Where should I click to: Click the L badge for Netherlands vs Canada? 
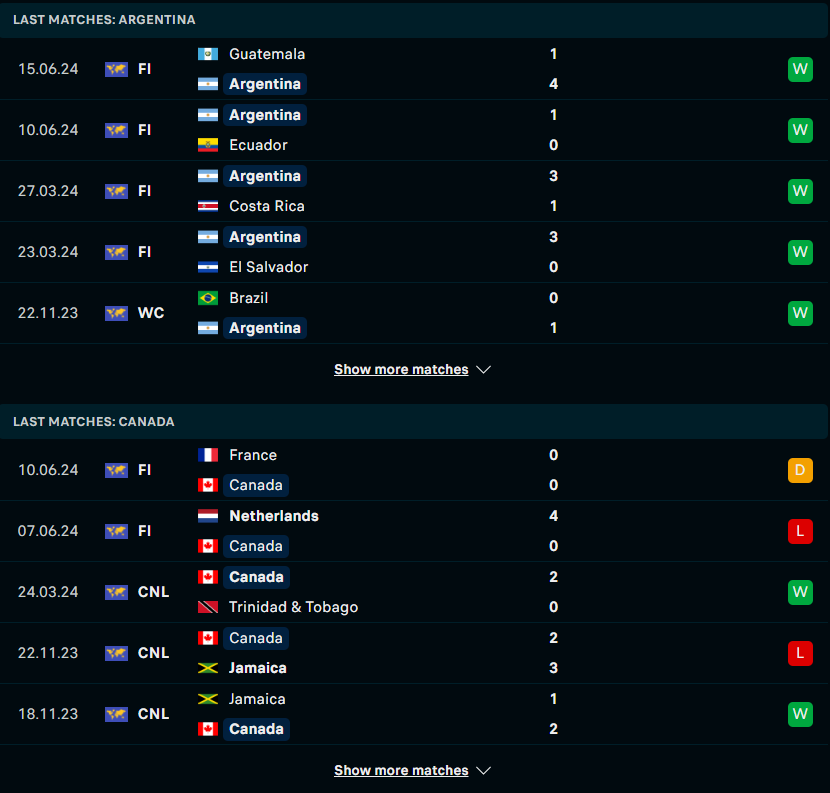(x=800, y=531)
